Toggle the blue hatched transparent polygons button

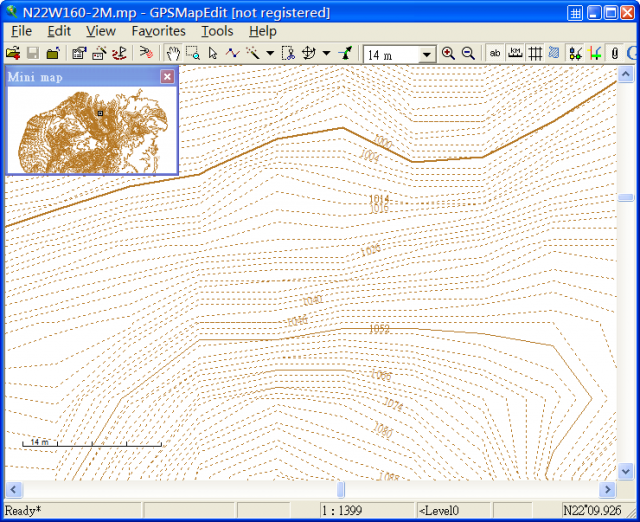[x=554, y=53]
